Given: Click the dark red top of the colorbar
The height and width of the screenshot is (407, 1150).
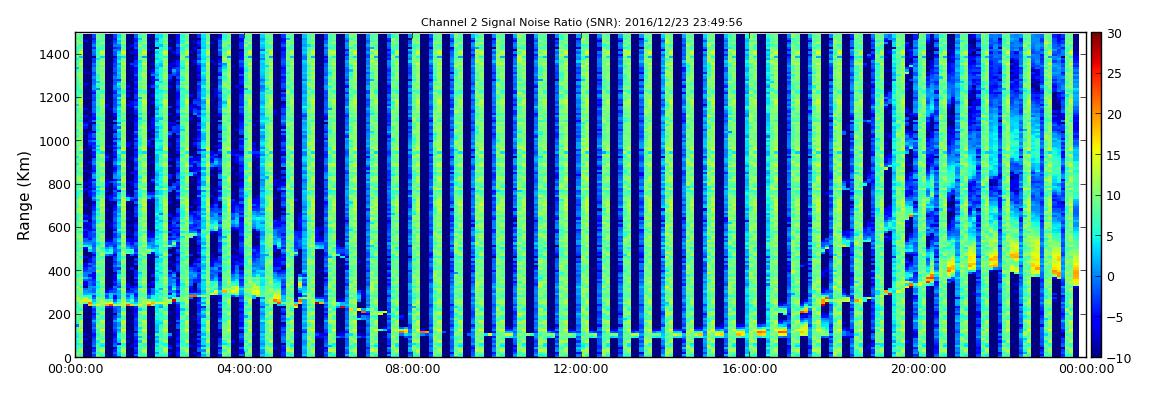Looking at the screenshot, I should pos(1096,38).
